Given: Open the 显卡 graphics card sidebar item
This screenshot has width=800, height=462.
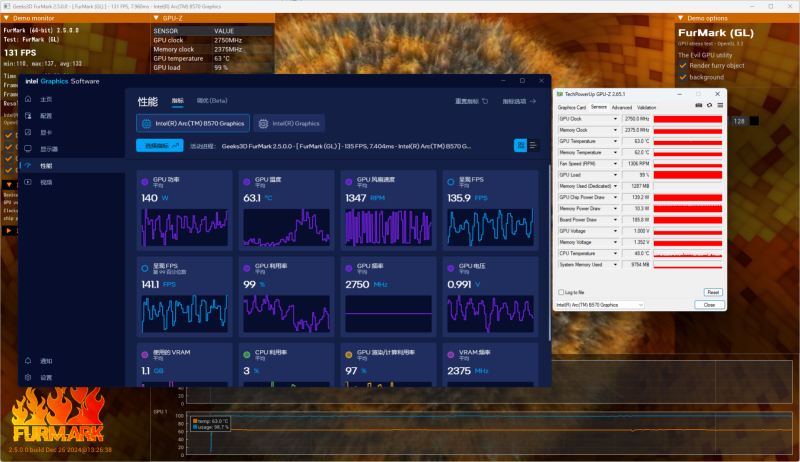Looking at the screenshot, I should 29,132.
